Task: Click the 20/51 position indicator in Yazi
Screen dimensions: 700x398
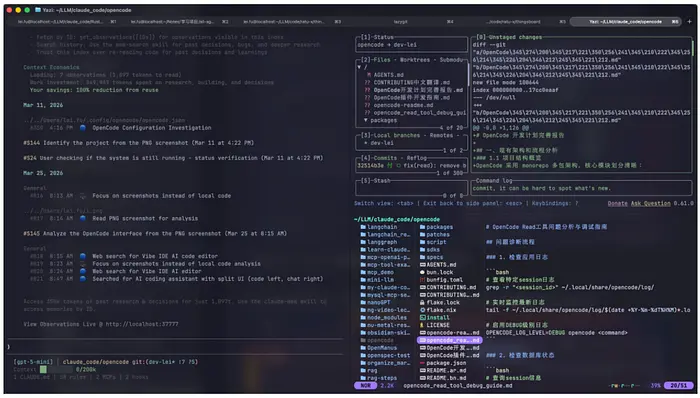Action: [678, 386]
